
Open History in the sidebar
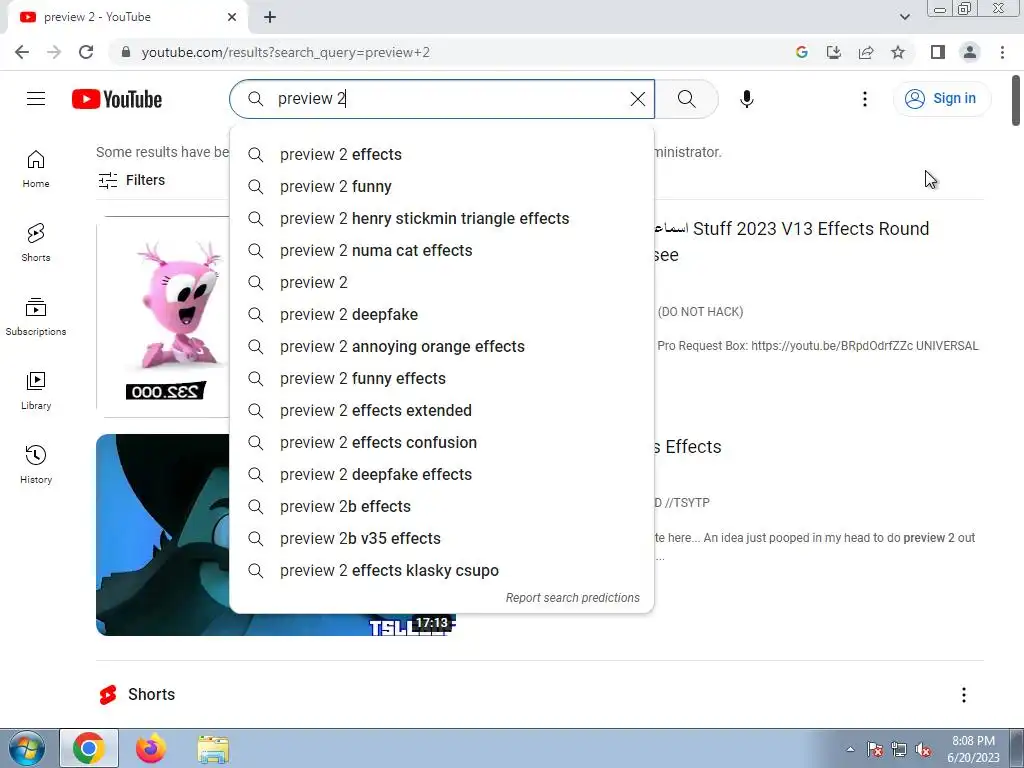pos(36,464)
